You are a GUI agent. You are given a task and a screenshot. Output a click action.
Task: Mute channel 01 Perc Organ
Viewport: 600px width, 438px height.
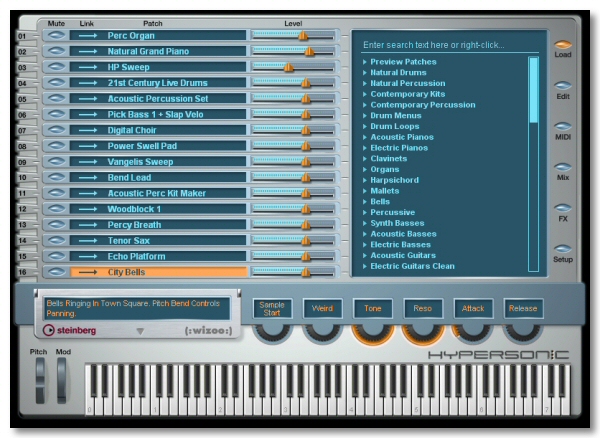56,36
